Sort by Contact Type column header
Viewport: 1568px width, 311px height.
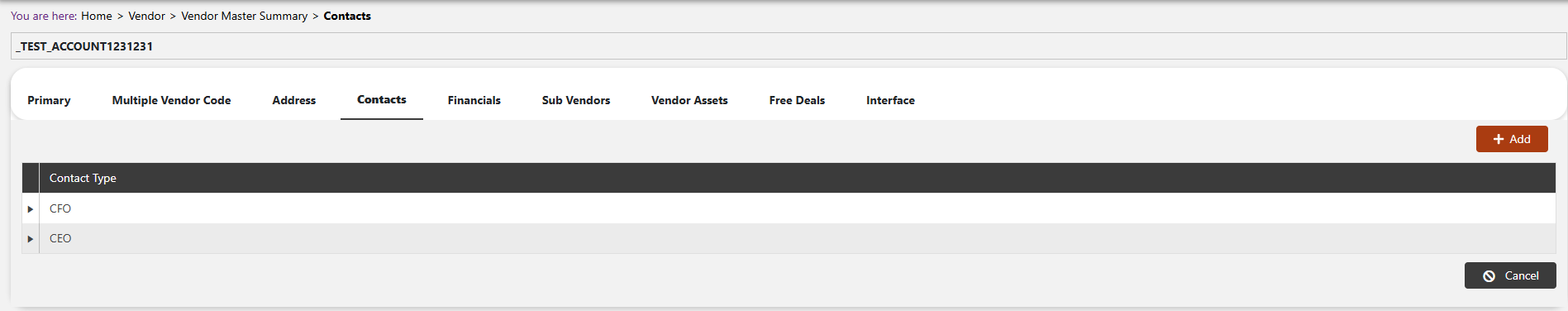[x=83, y=178]
